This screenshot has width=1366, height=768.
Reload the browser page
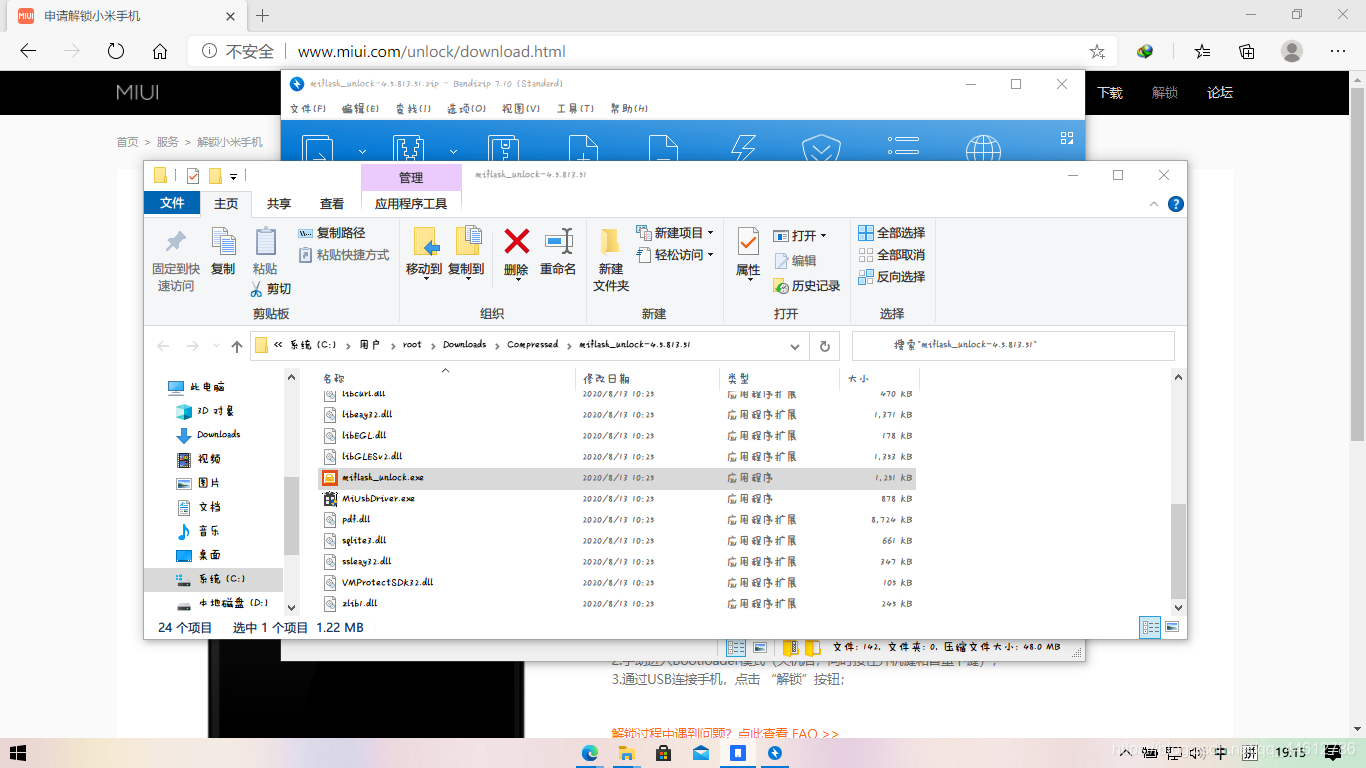click(115, 51)
